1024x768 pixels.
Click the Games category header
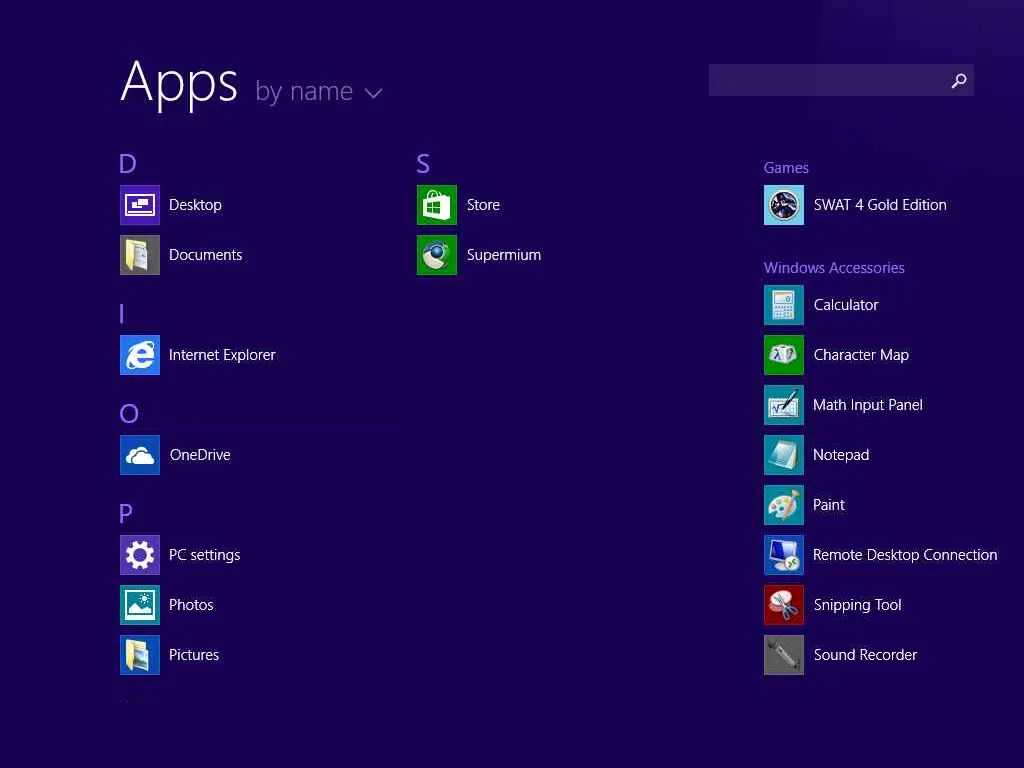point(786,168)
